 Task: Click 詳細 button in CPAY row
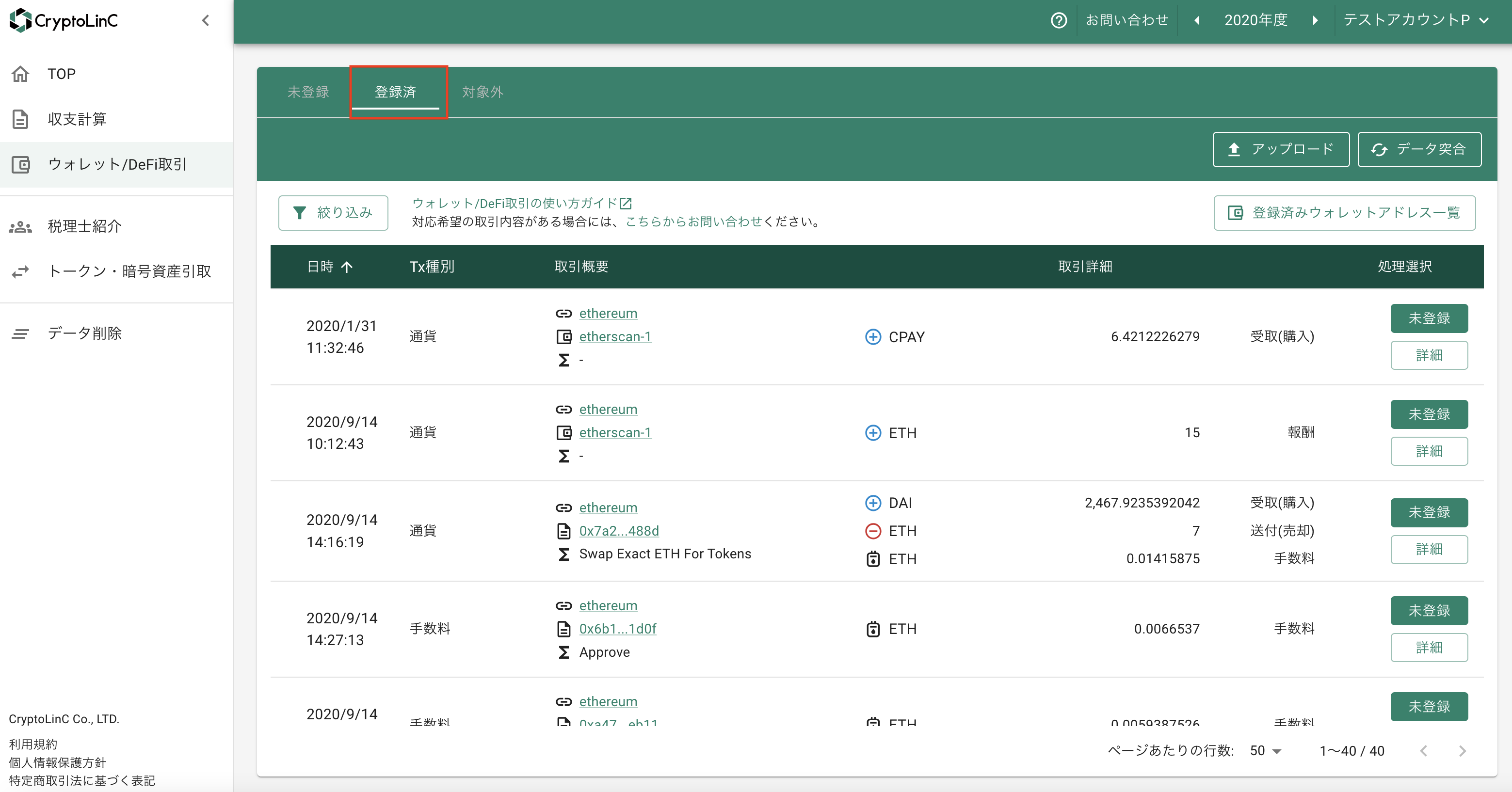click(1429, 355)
